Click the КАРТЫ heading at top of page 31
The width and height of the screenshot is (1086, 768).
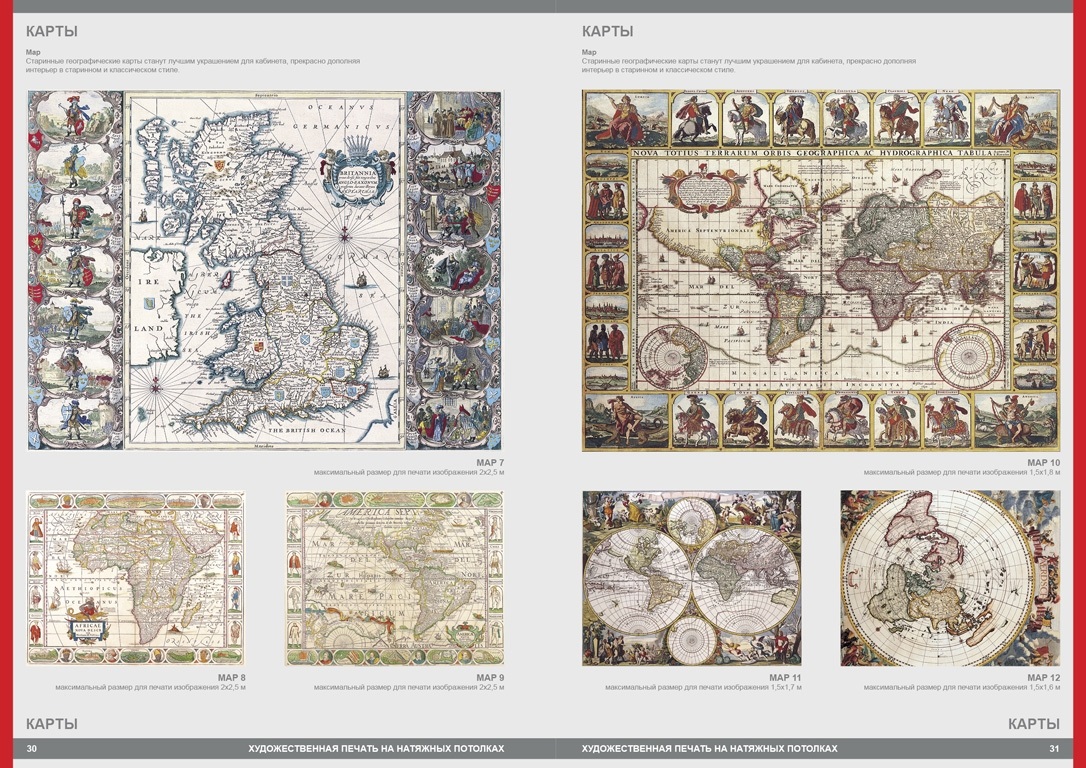point(607,31)
